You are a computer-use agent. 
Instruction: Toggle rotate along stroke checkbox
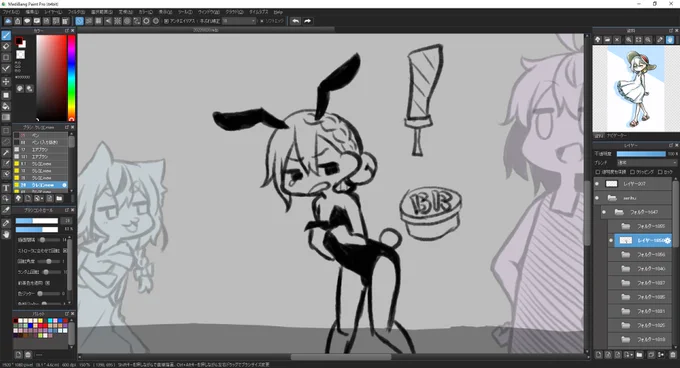[65, 251]
